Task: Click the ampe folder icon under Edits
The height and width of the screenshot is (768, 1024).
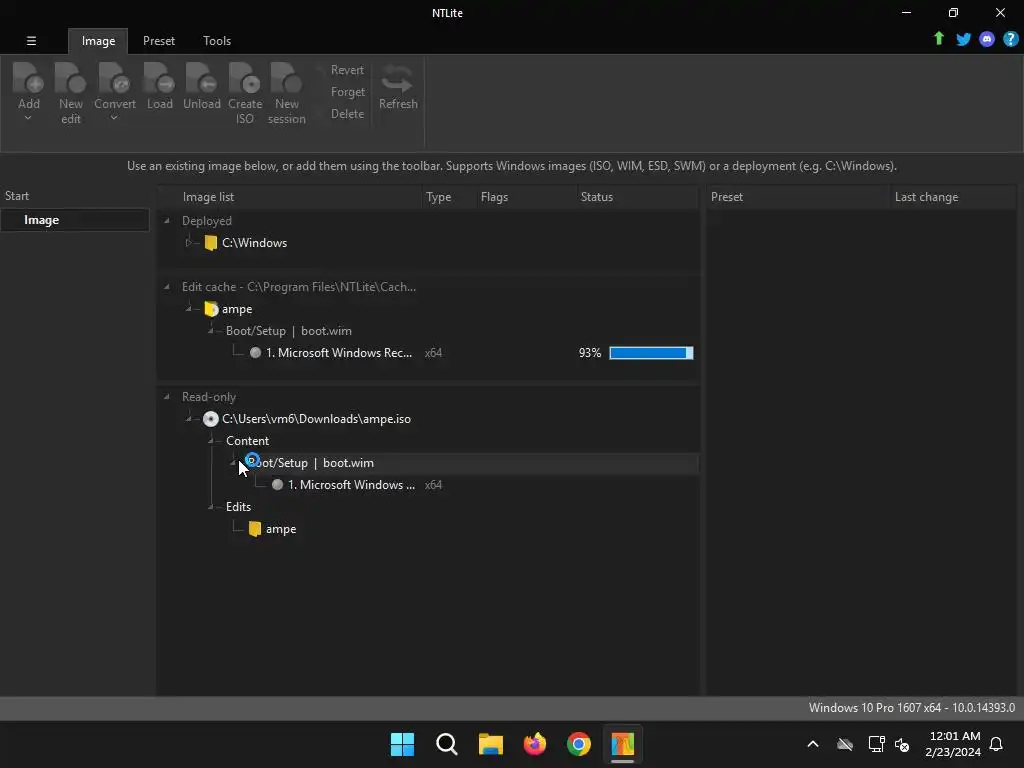Action: tap(255, 529)
